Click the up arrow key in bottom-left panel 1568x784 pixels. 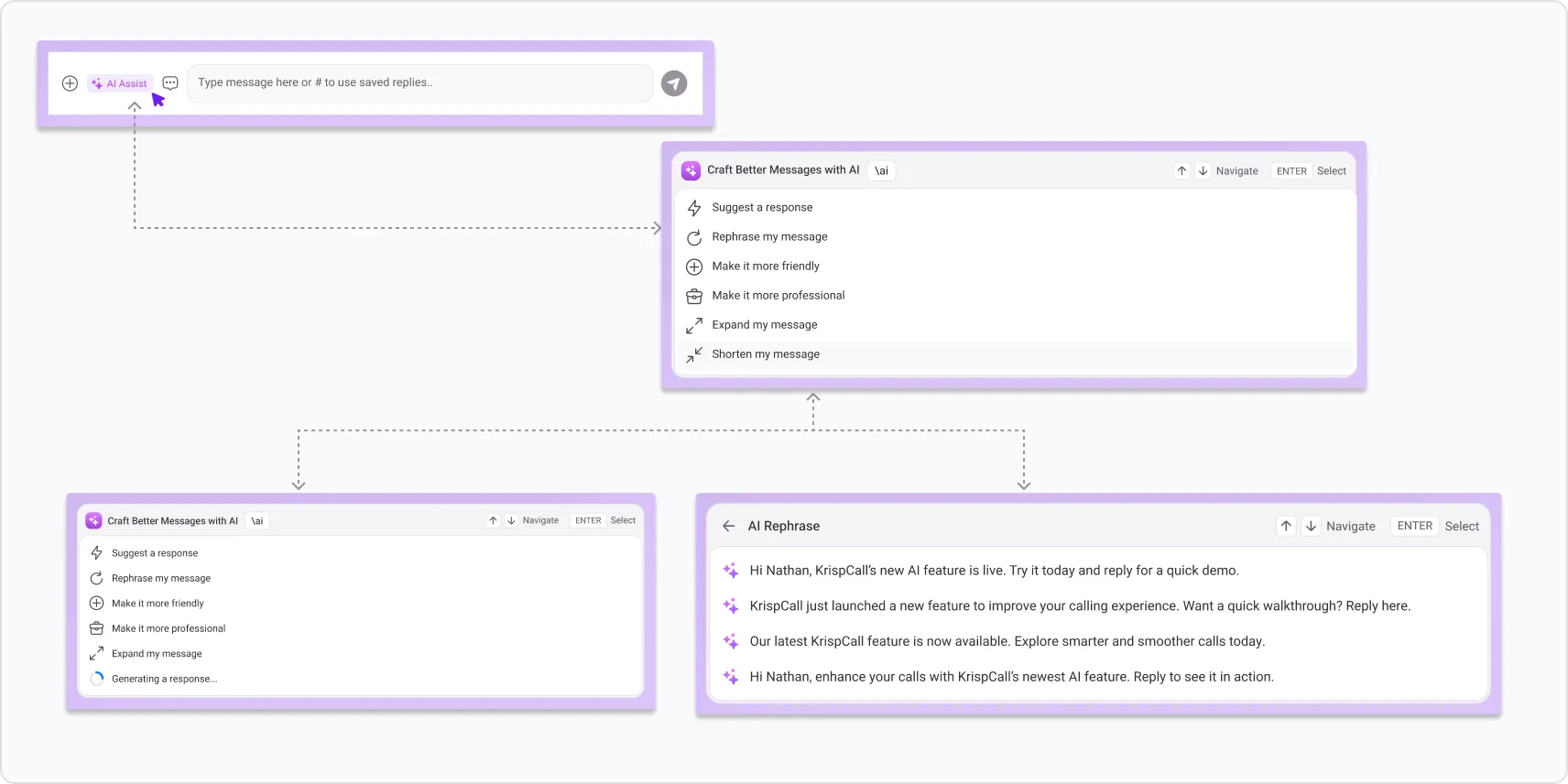point(493,520)
